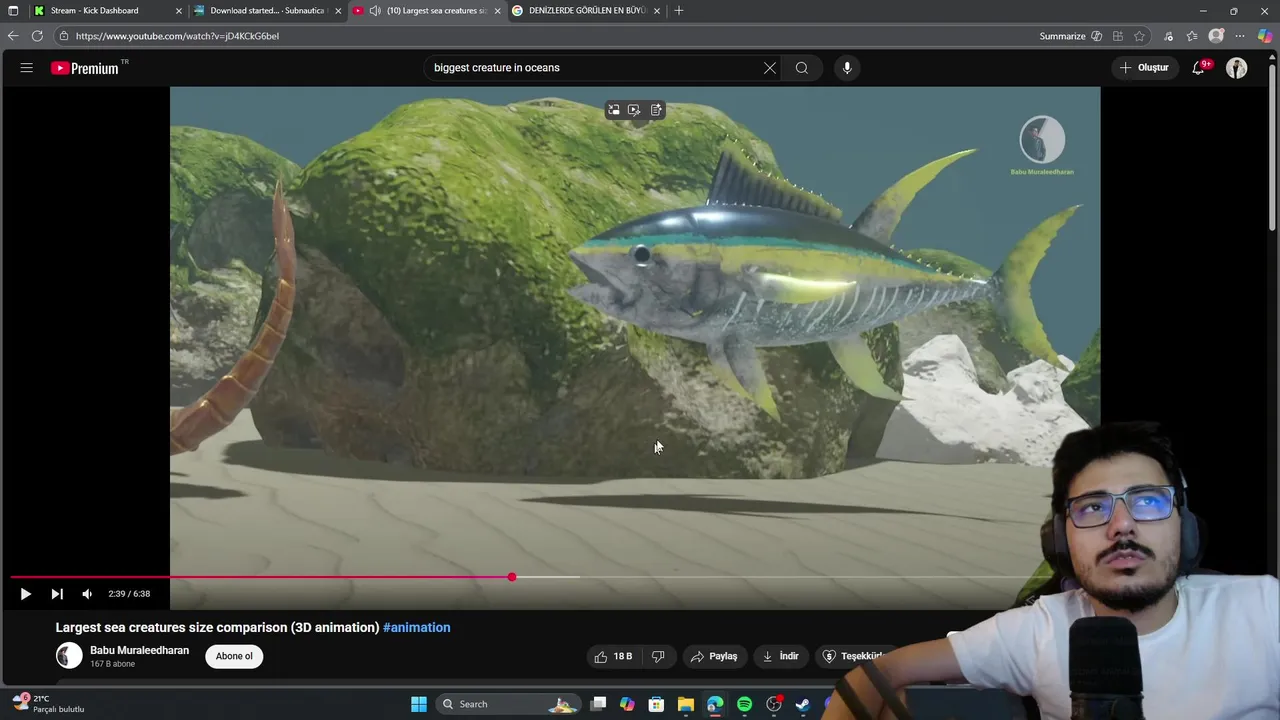Click the browser address bar URL
Viewport: 1280px width, 720px height.
click(177, 36)
